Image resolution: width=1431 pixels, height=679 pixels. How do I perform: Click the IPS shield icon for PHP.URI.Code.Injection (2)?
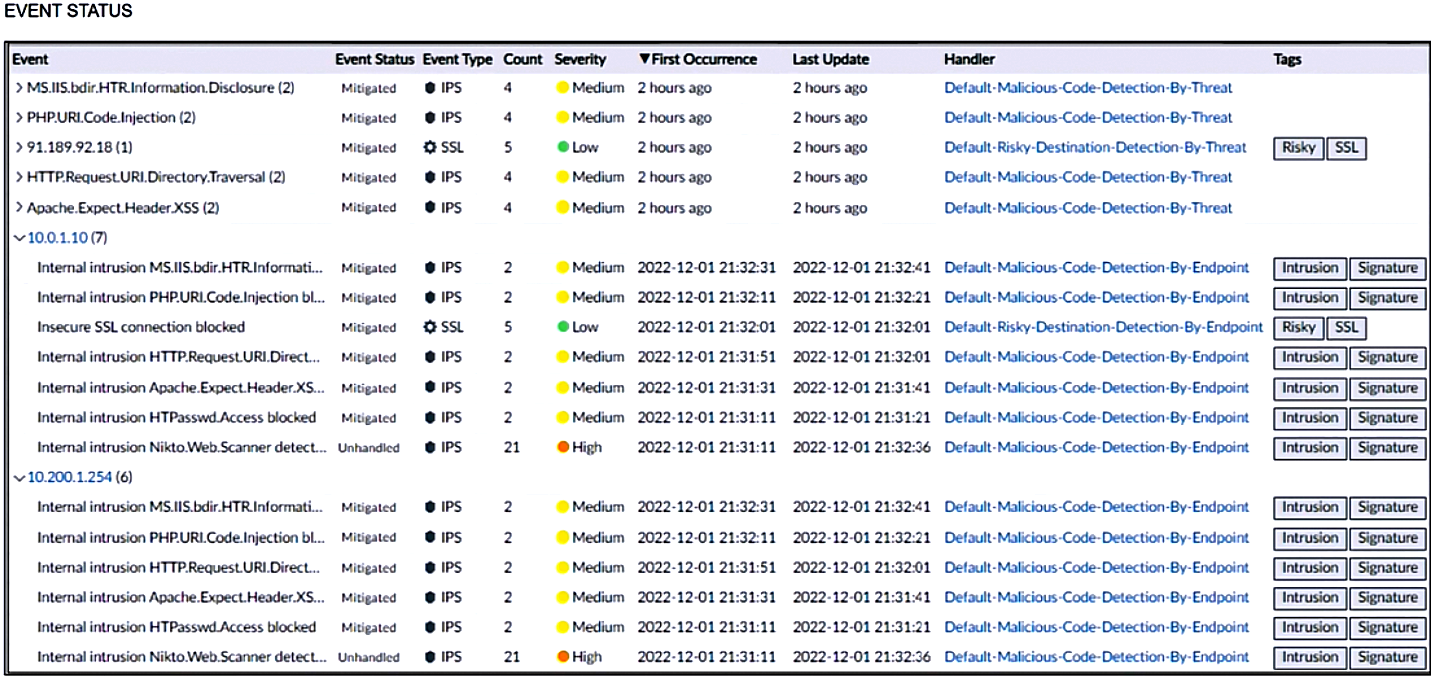click(430, 117)
